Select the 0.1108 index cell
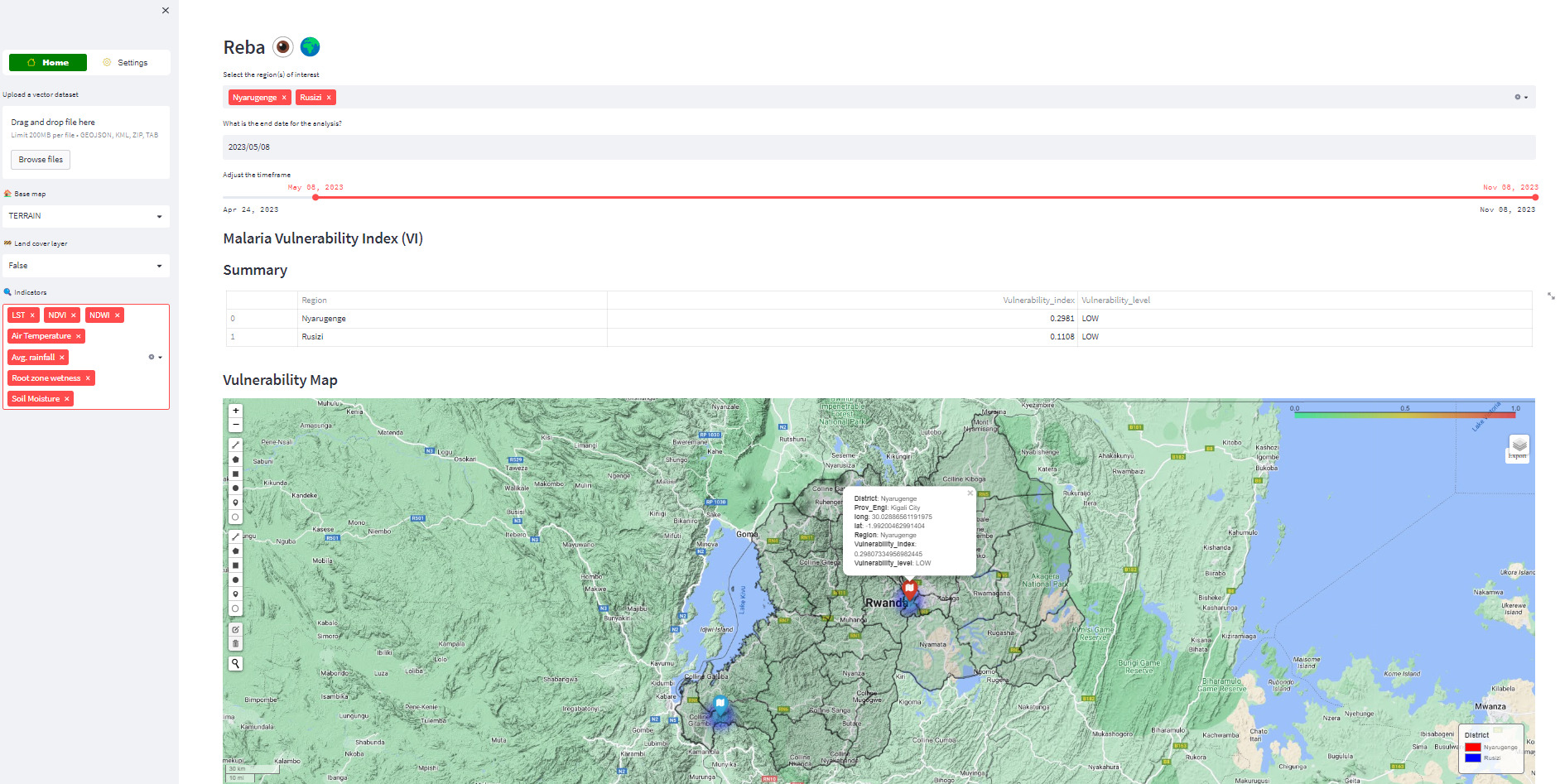The height and width of the screenshot is (784, 1560). [x=842, y=337]
